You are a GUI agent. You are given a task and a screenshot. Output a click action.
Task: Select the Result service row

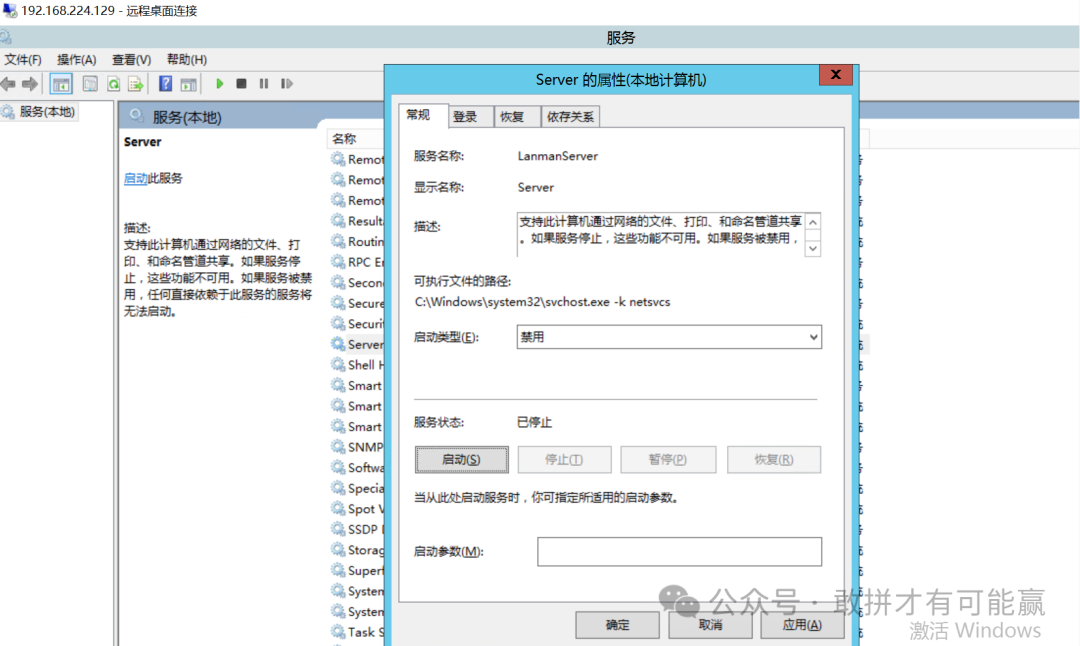click(x=357, y=220)
